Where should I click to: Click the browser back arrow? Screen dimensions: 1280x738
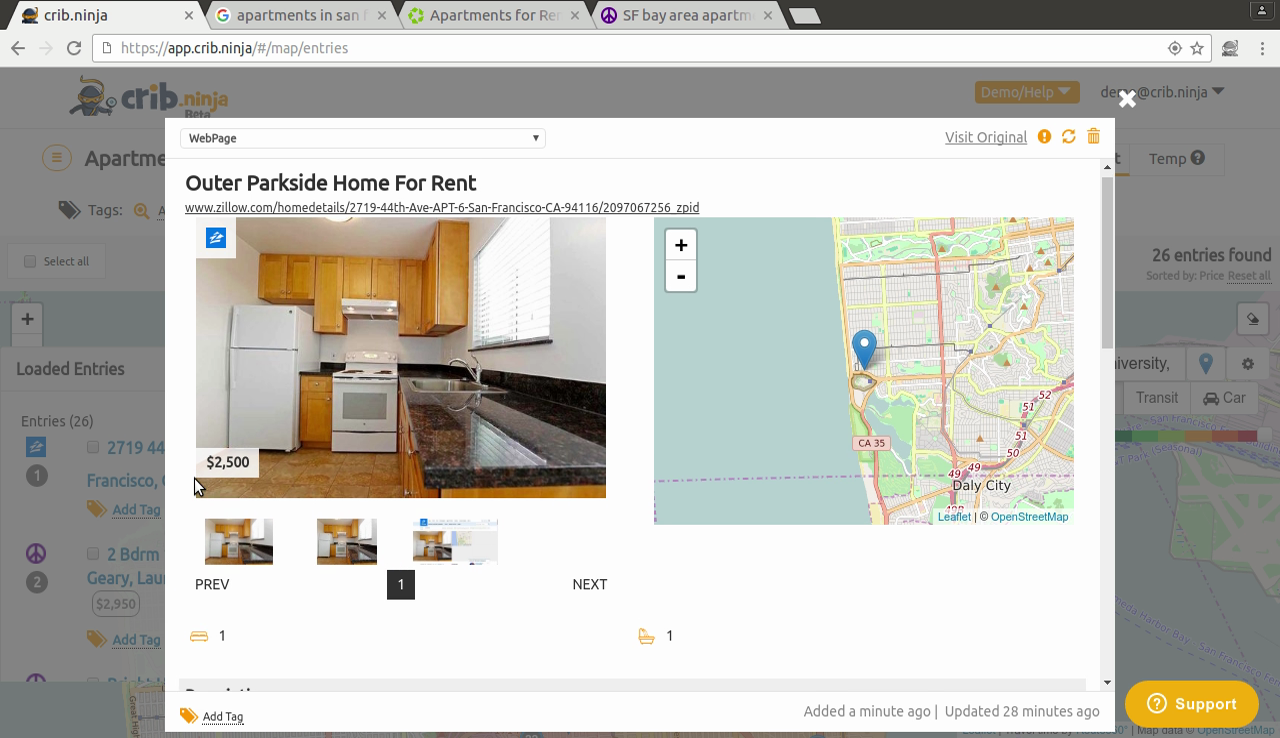point(18,48)
